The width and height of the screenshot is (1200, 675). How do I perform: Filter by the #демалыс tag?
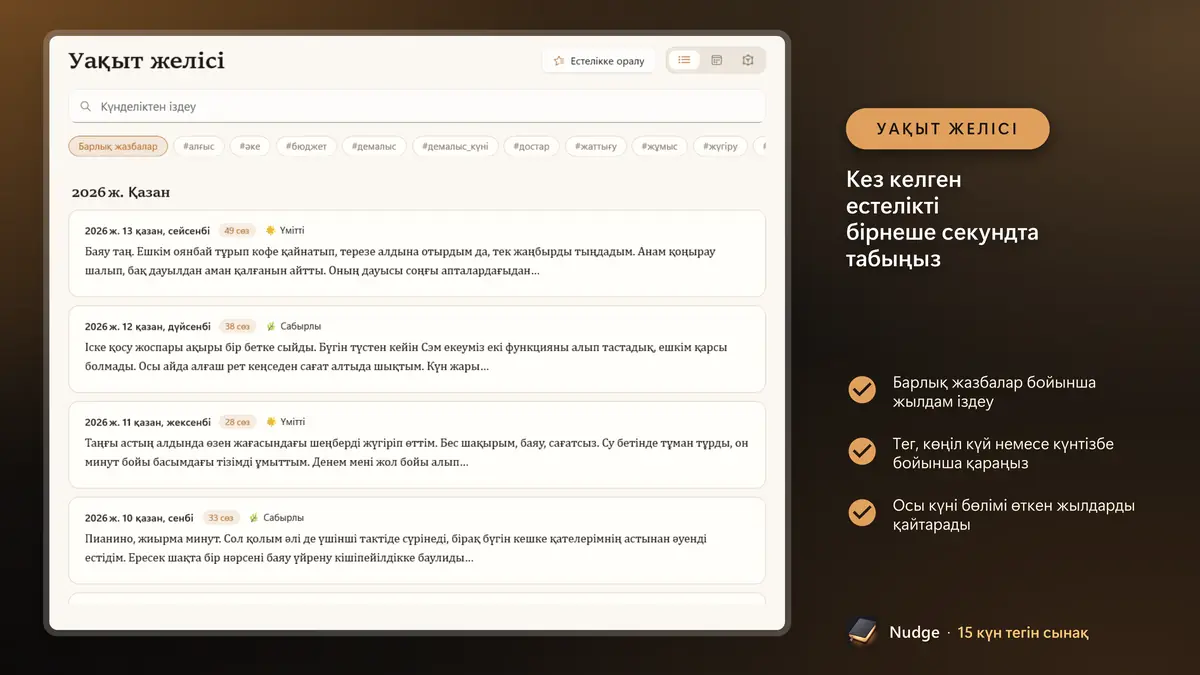click(x=374, y=146)
